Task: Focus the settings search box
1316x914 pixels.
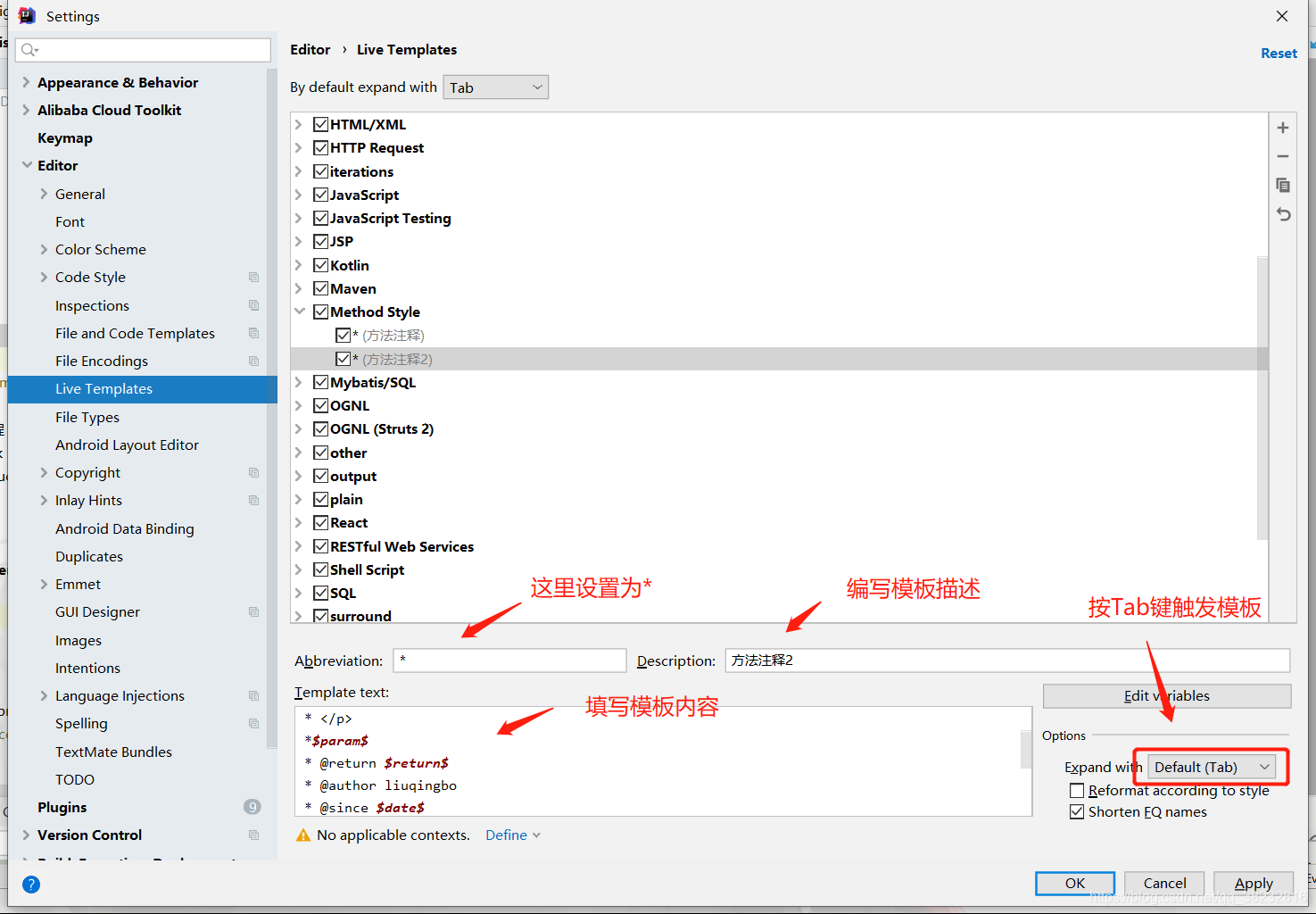Action: pos(143,50)
